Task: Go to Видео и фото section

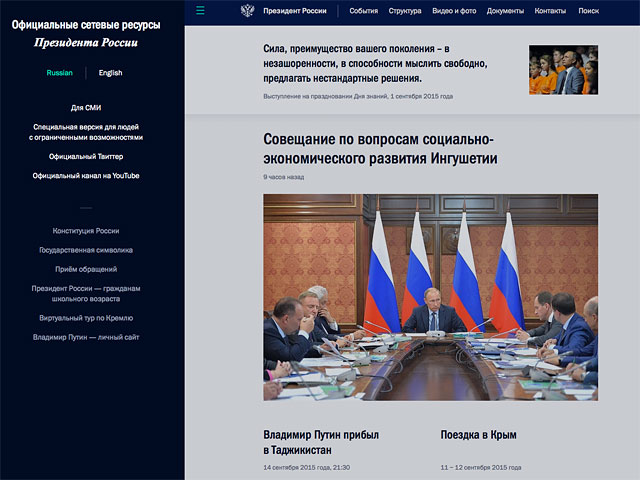Action: tap(454, 11)
